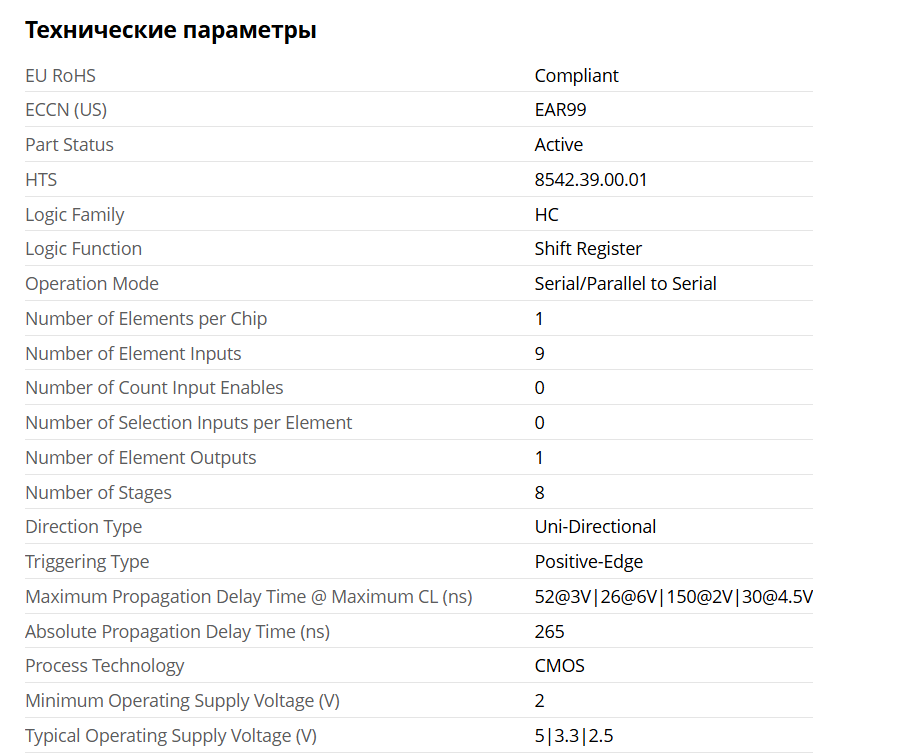Click the 'Shift Register' value
This screenshot has width=898, height=753.
(x=588, y=249)
